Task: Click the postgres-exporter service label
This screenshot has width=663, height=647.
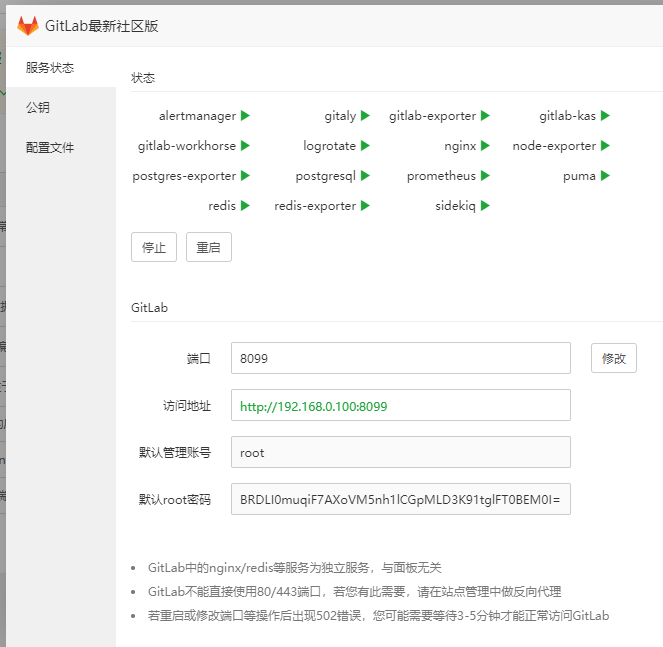Action: click(184, 176)
